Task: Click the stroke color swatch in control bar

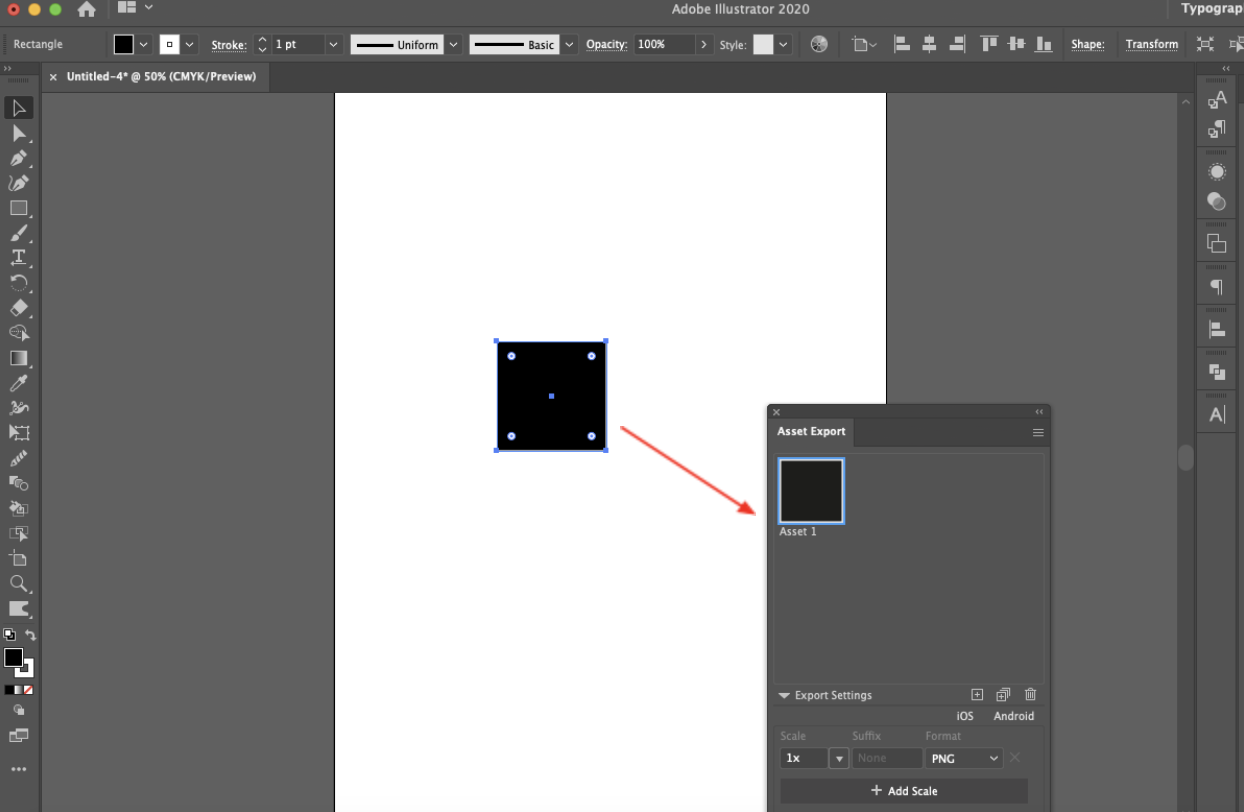Action: (x=169, y=44)
